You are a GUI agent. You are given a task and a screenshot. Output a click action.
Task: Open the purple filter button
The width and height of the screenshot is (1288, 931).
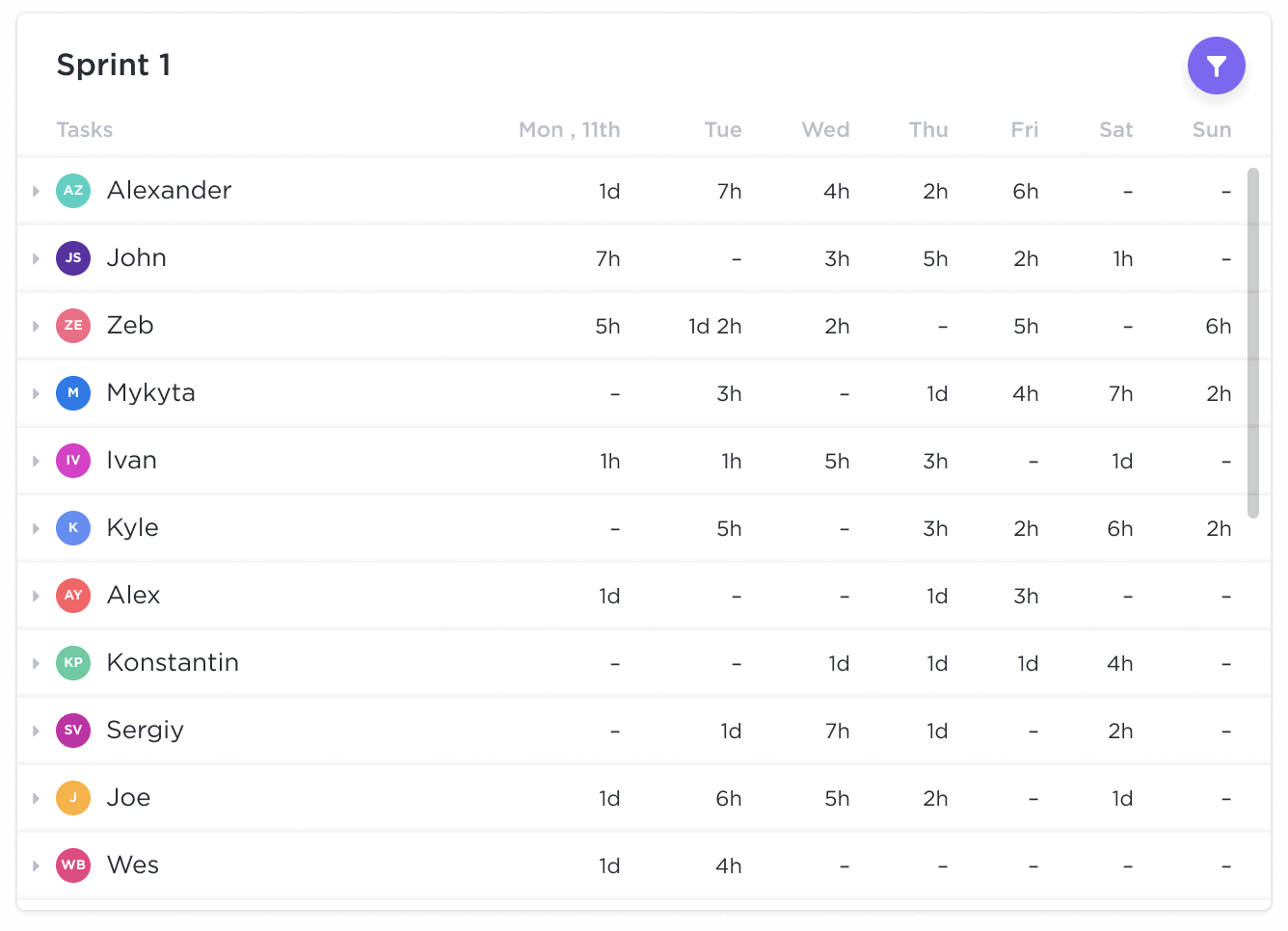[x=1216, y=66]
